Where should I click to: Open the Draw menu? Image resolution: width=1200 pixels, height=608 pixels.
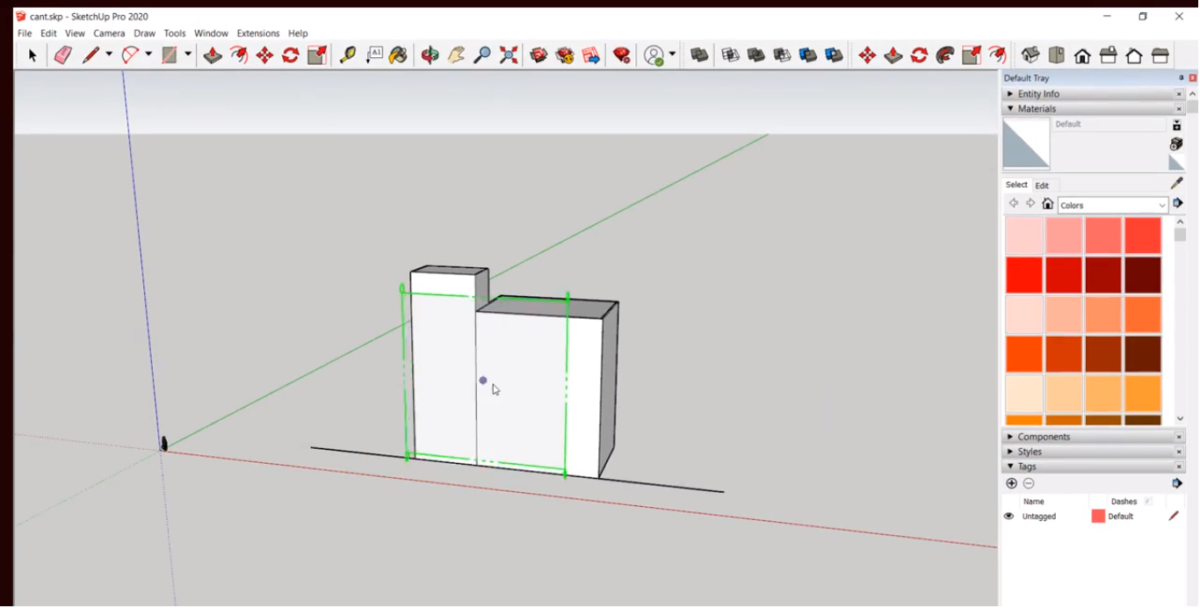click(x=145, y=33)
